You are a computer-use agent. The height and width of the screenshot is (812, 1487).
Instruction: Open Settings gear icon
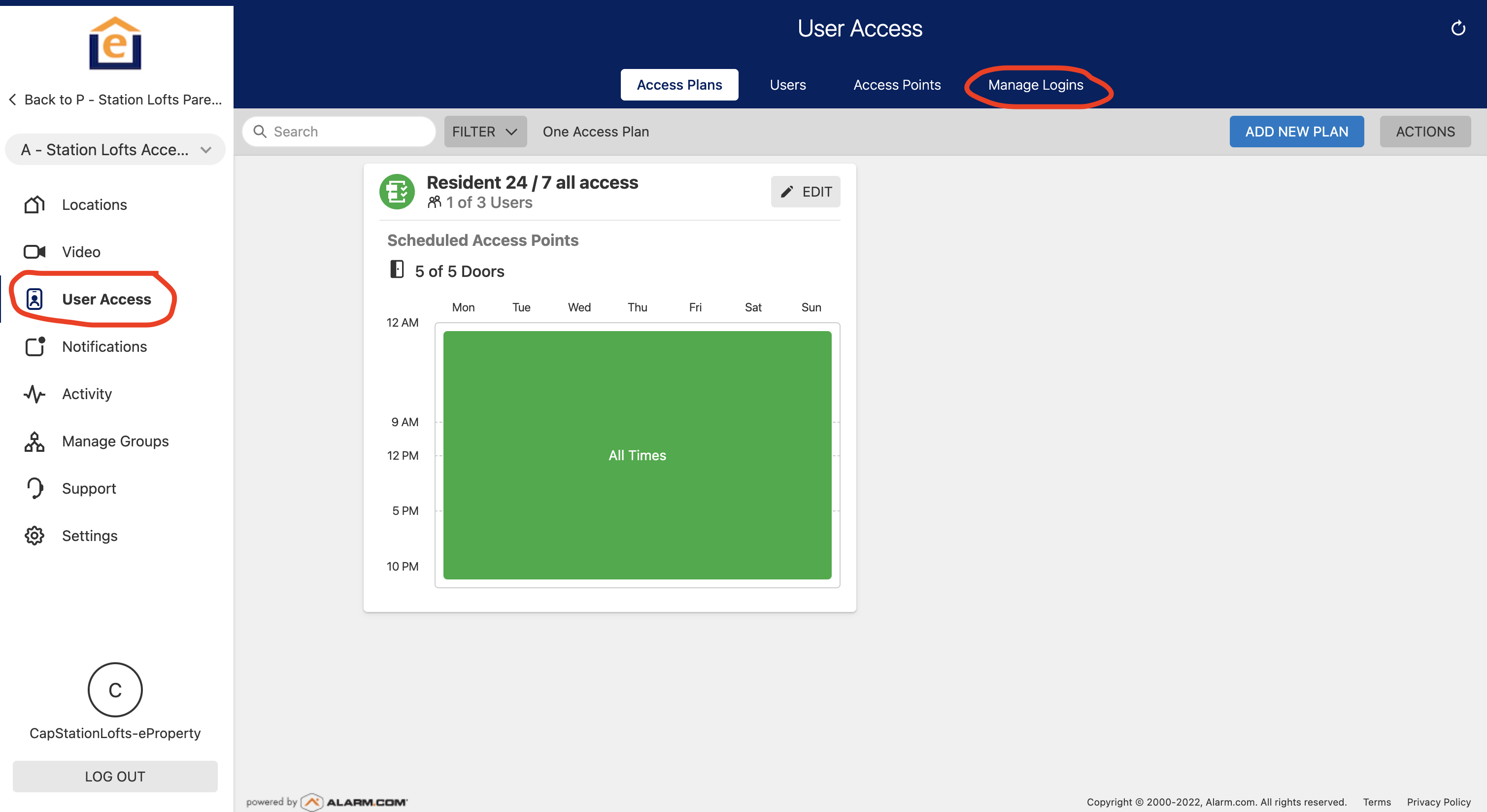pyautogui.click(x=34, y=536)
